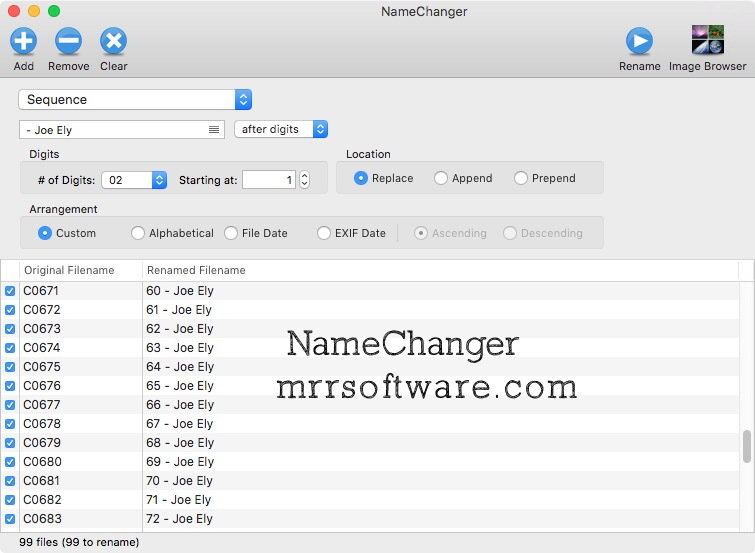Click the file list vertical scrollbar
This screenshot has width=755, height=553.
pos(746,446)
